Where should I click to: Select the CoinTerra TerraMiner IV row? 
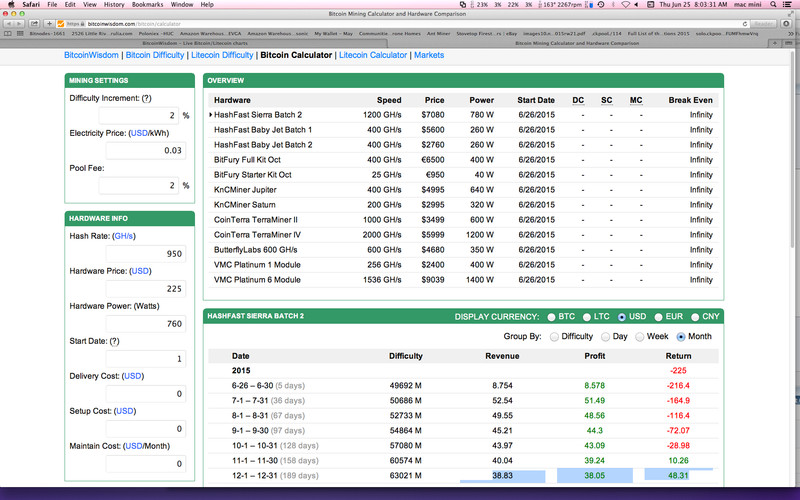click(x=463, y=235)
